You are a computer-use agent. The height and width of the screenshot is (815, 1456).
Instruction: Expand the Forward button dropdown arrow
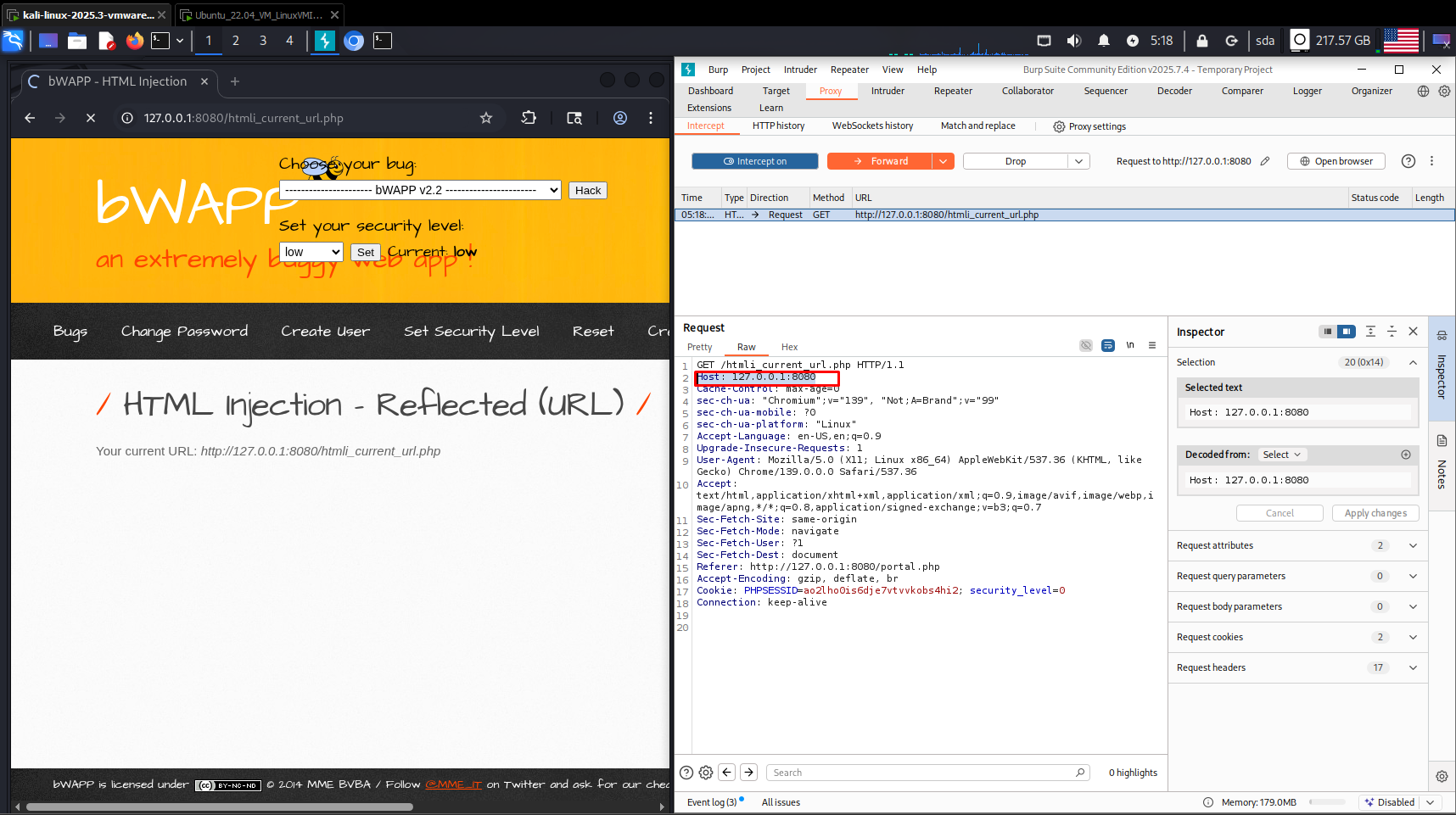[x=943, y=161]
